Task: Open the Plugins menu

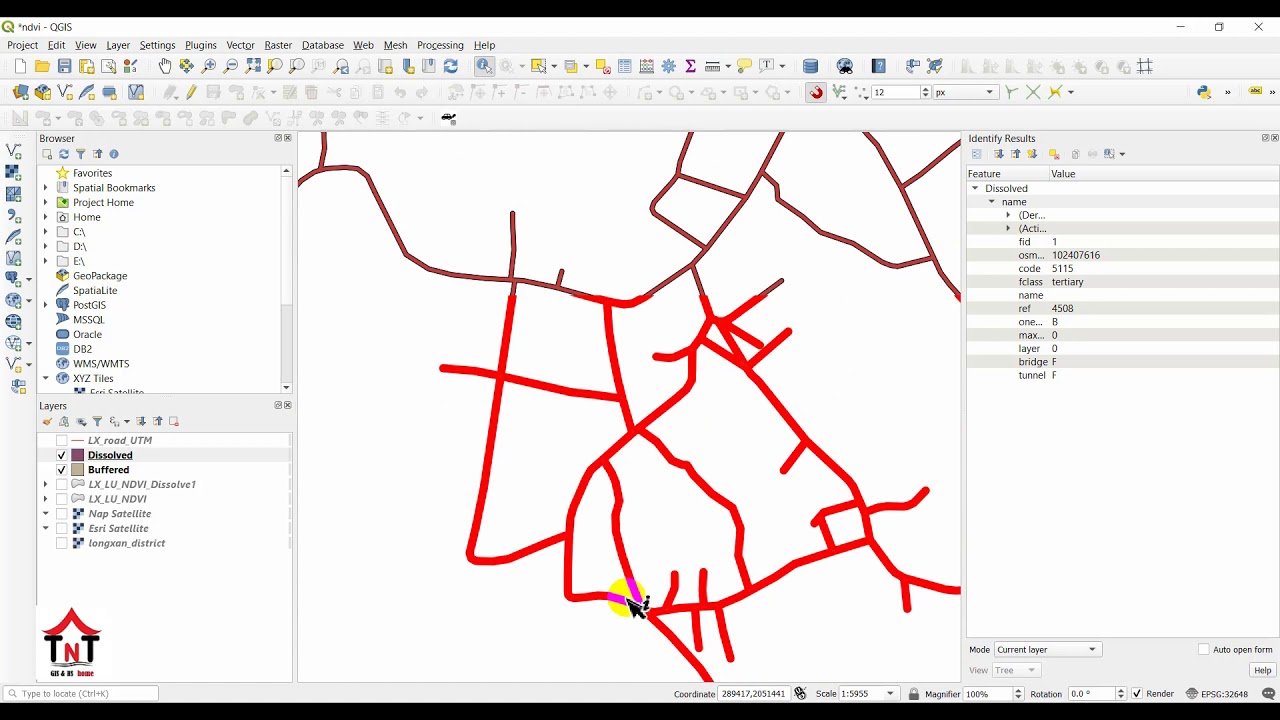Action: click(200, 45)
